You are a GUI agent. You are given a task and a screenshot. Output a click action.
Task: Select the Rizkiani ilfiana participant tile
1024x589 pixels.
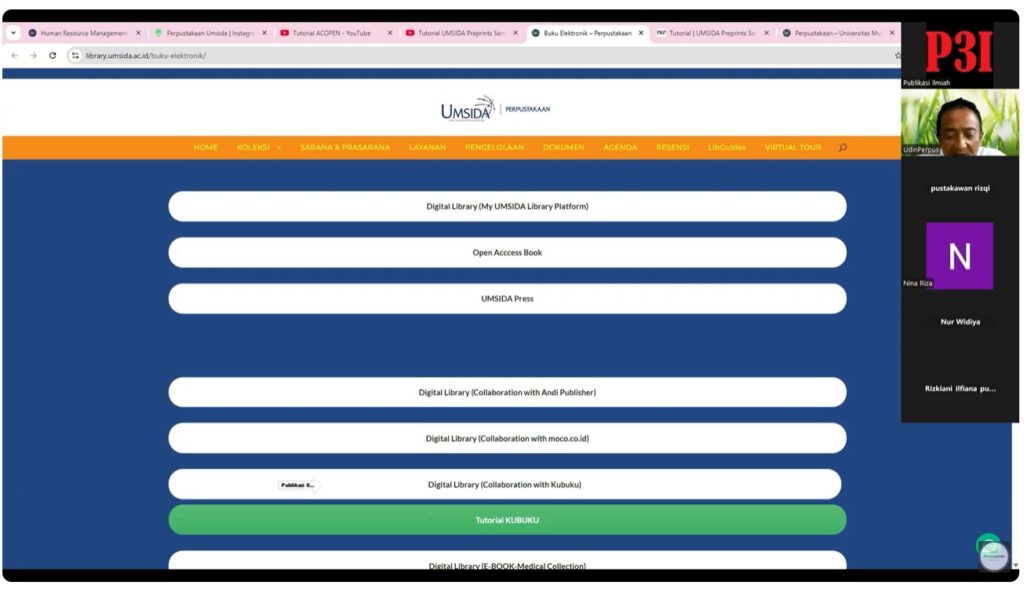pyautogui.click(x=959, y=389)
